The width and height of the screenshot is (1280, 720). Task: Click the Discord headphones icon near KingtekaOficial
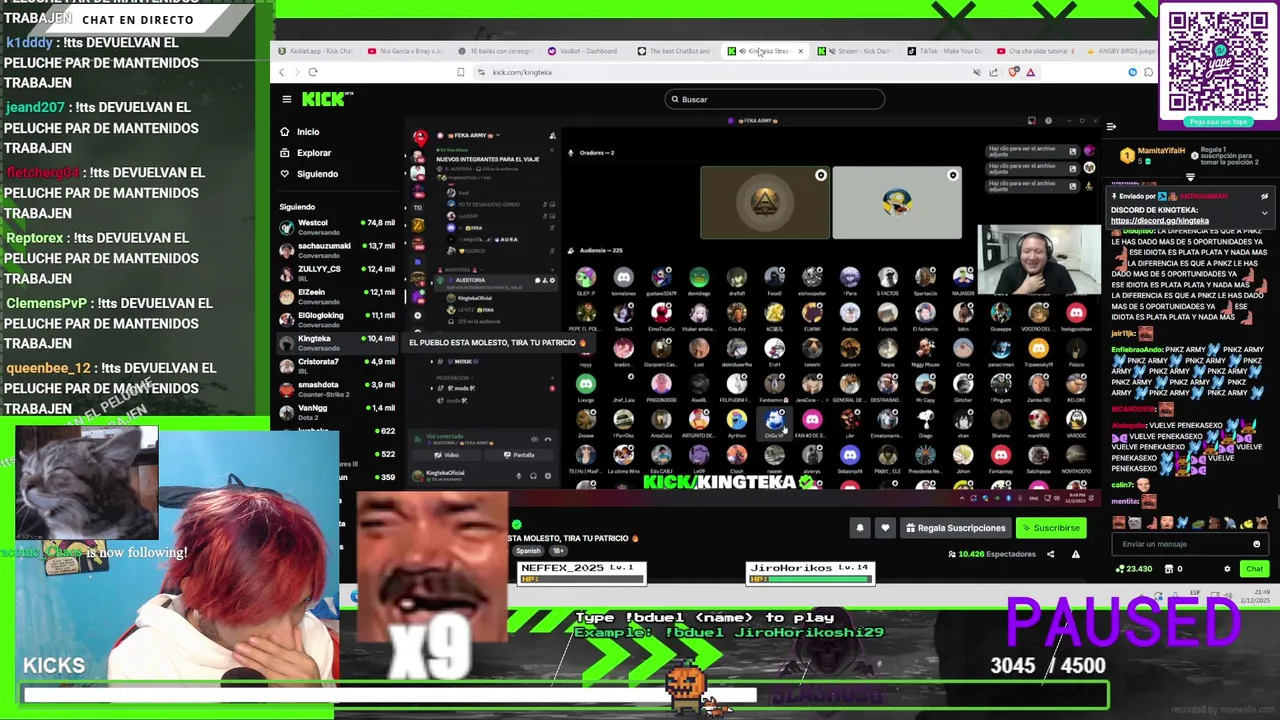[533, 476]
